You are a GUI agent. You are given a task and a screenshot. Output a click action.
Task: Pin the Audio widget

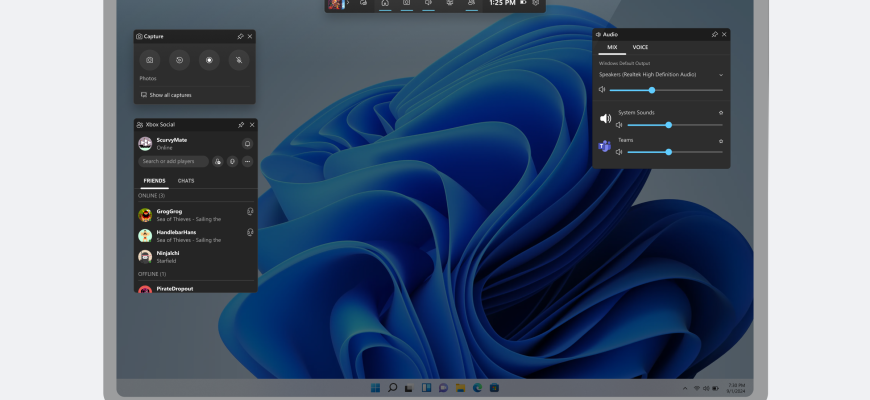pos(715,34)
